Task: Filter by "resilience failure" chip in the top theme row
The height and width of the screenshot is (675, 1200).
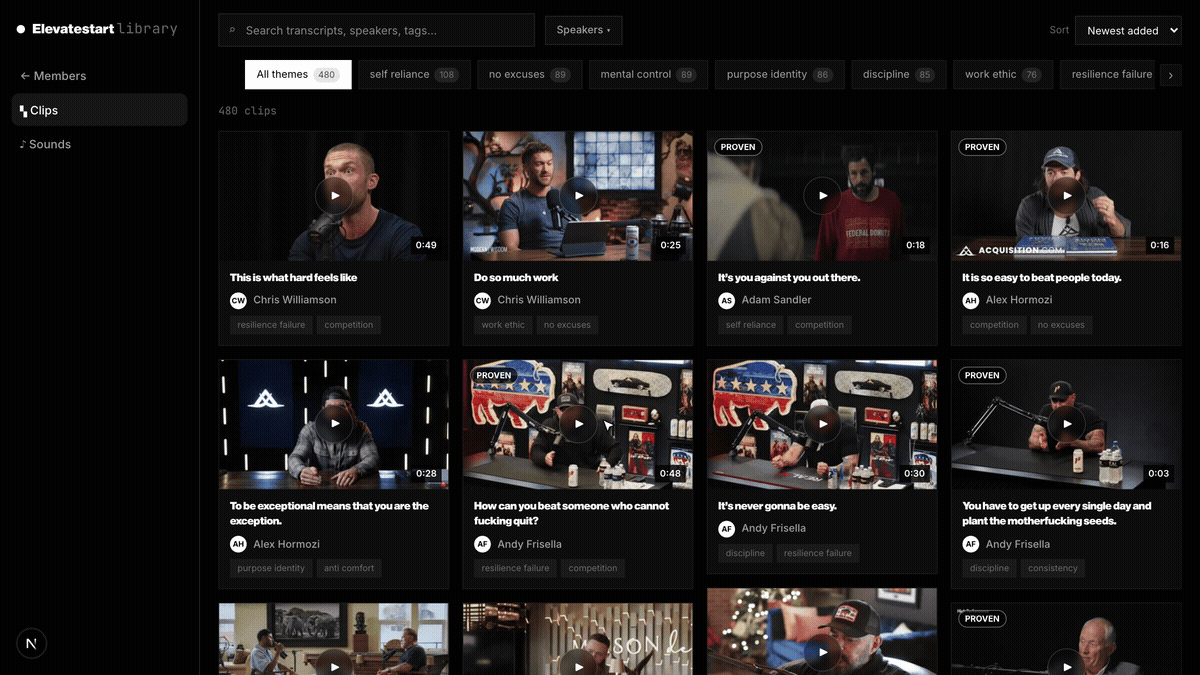Action: pos(1109,74)
